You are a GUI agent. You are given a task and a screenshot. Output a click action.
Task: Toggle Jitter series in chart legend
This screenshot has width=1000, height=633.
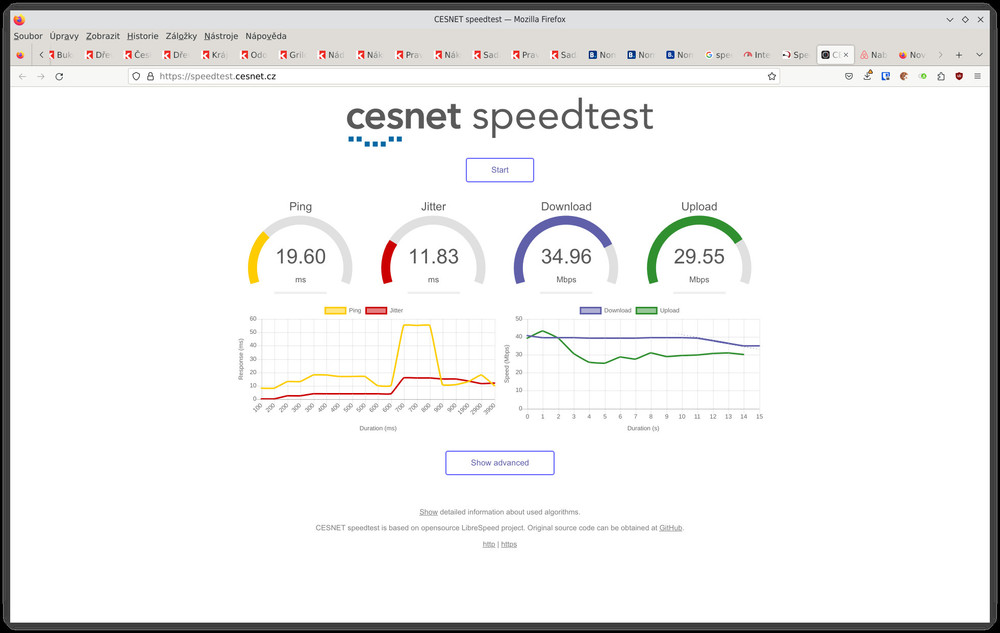click(x=385, y=310)
